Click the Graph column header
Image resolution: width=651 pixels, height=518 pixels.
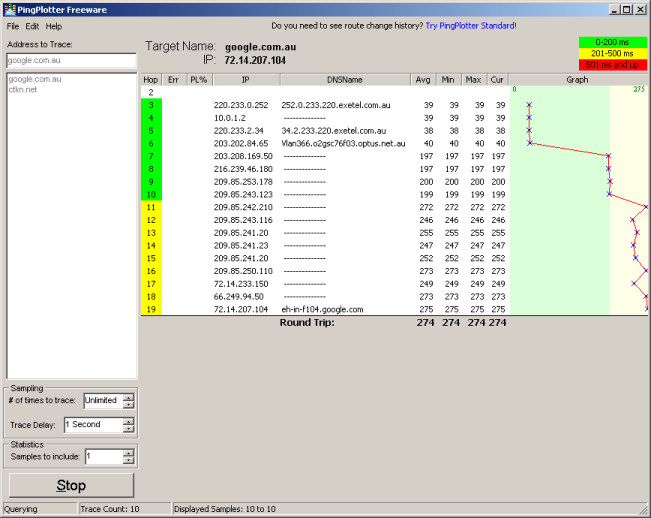click(x=578, y=80)
